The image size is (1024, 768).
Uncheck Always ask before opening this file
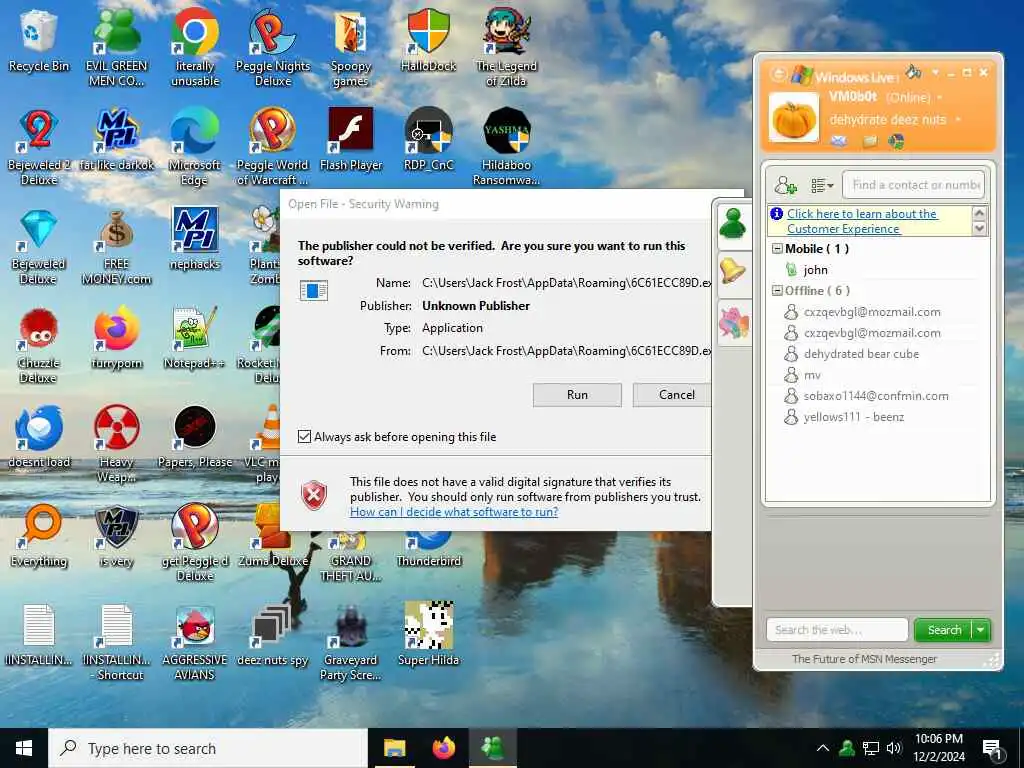[304, 436]
